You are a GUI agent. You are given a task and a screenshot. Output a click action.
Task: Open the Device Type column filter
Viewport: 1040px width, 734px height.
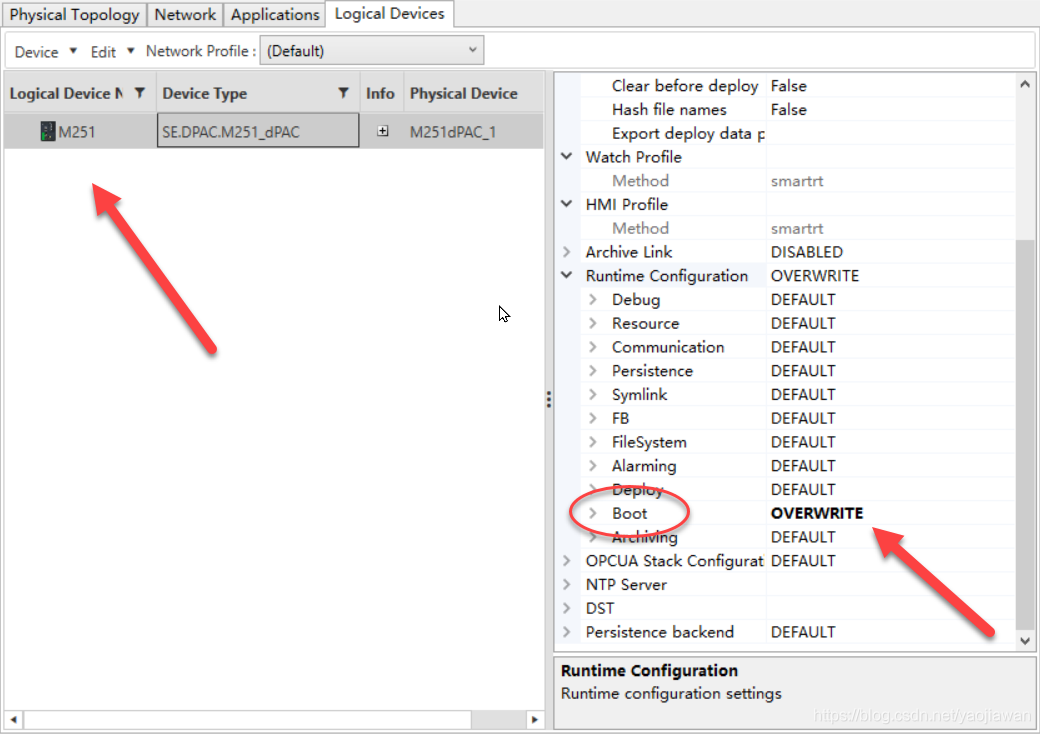(x=343, y=93)
